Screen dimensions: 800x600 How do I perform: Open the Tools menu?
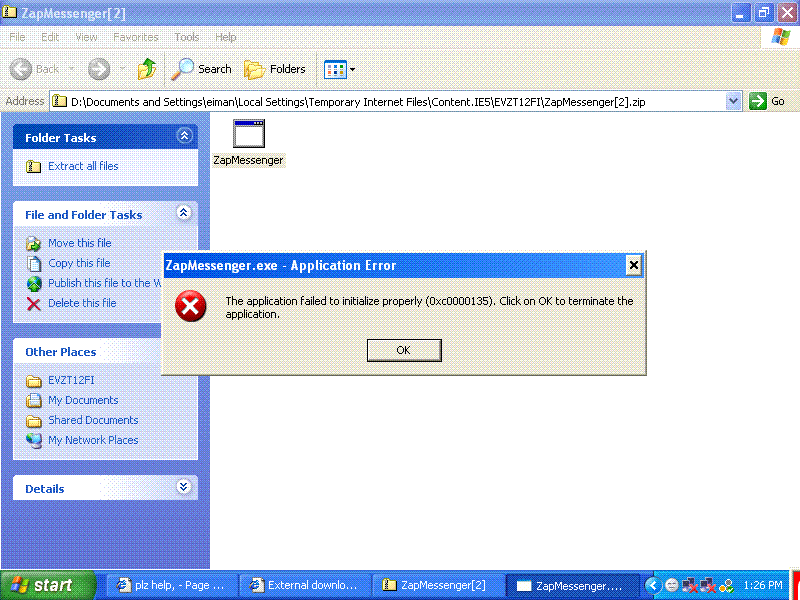tap(187, 37)
